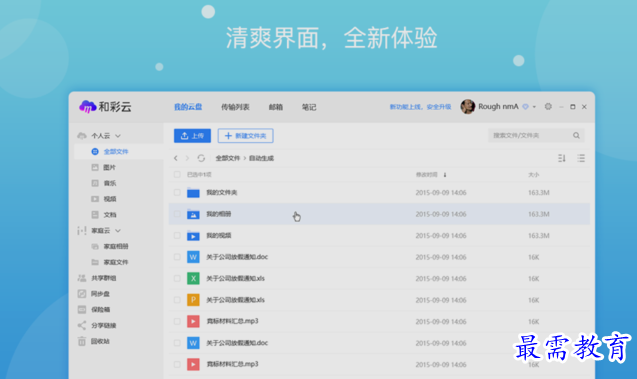Open 同步盘 in sidebar
The height and width of the screenshot is (379, 637).
100,294
